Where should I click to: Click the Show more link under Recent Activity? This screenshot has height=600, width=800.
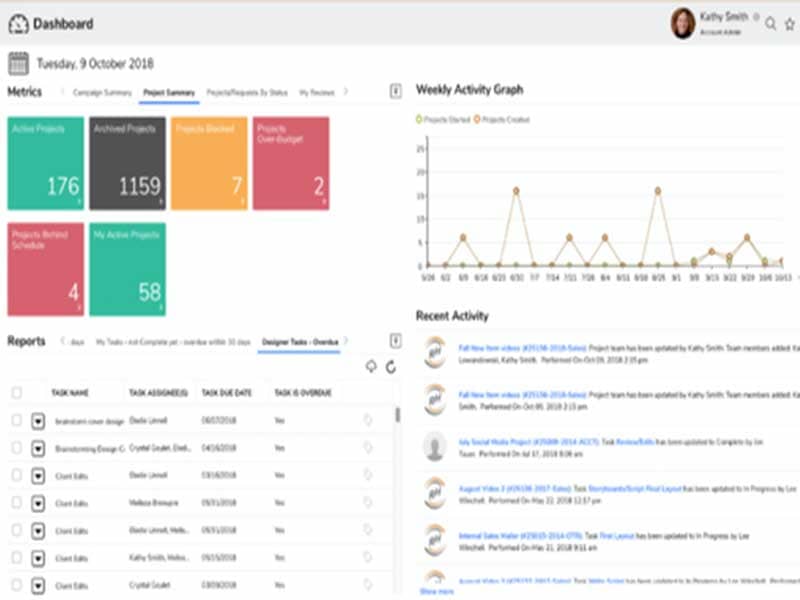click(436, 591)
